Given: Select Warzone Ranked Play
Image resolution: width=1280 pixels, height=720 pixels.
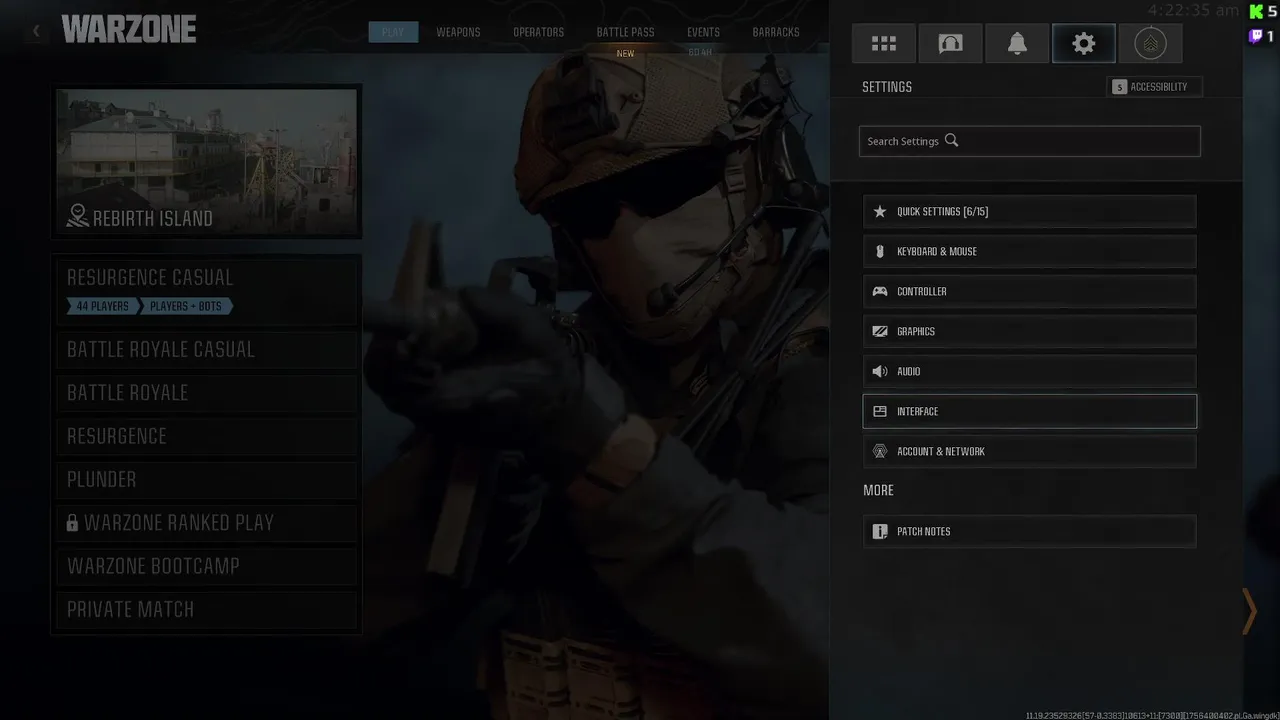Looking at the screenshot, I should point(207,523).
